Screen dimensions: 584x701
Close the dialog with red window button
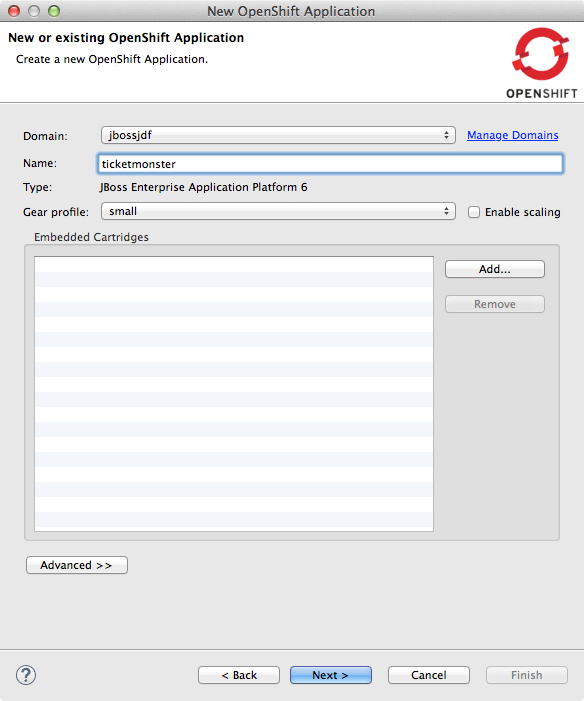[14, 11]
